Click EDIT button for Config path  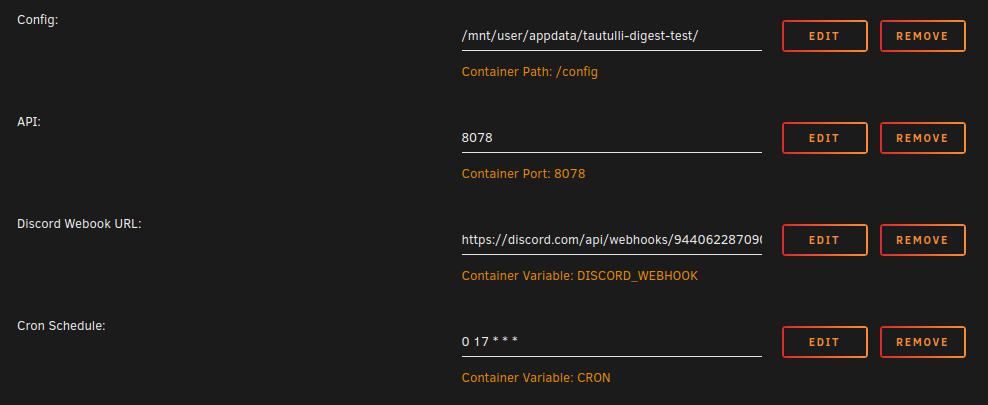(x=825, y=36)
